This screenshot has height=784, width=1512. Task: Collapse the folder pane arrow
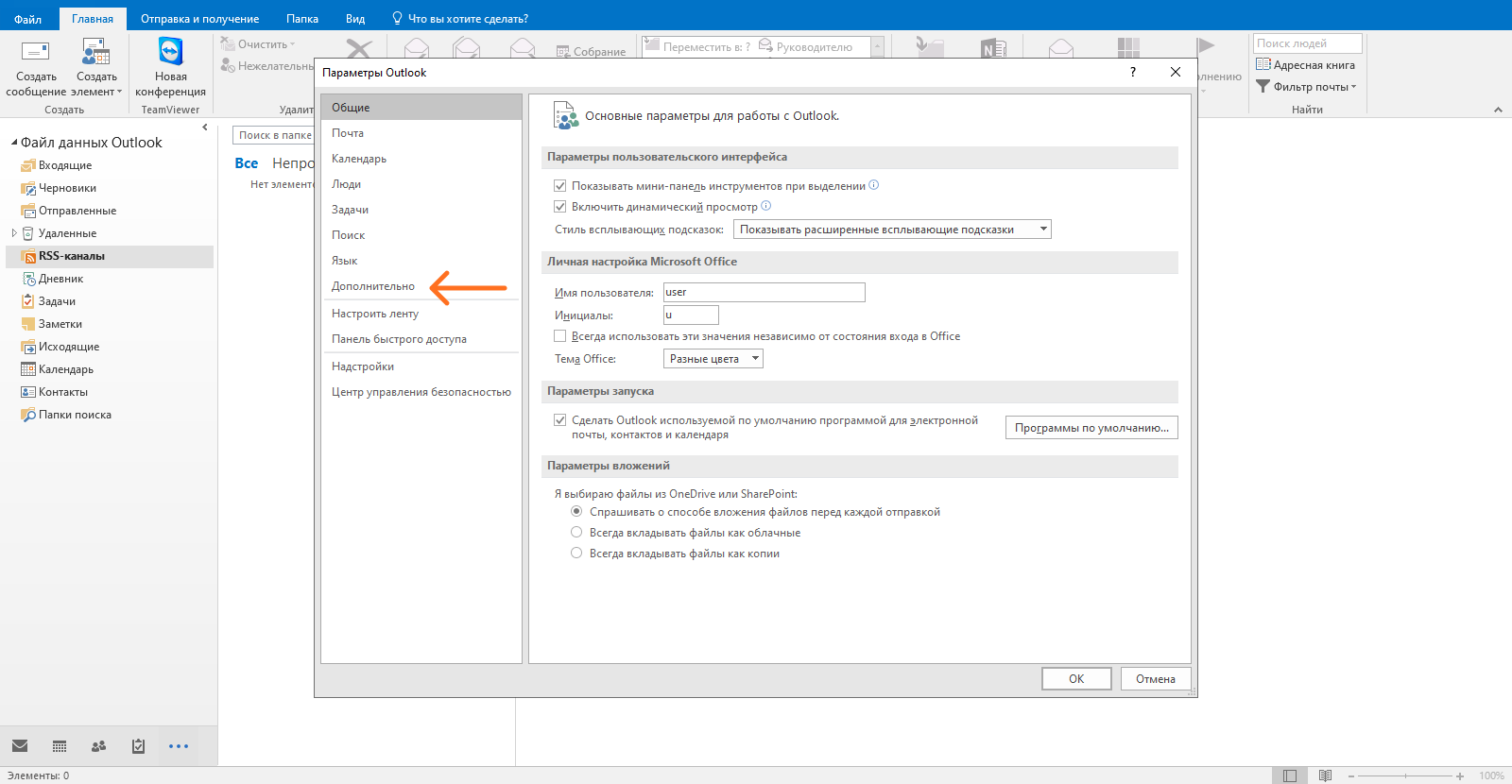[x=205, y=127]
